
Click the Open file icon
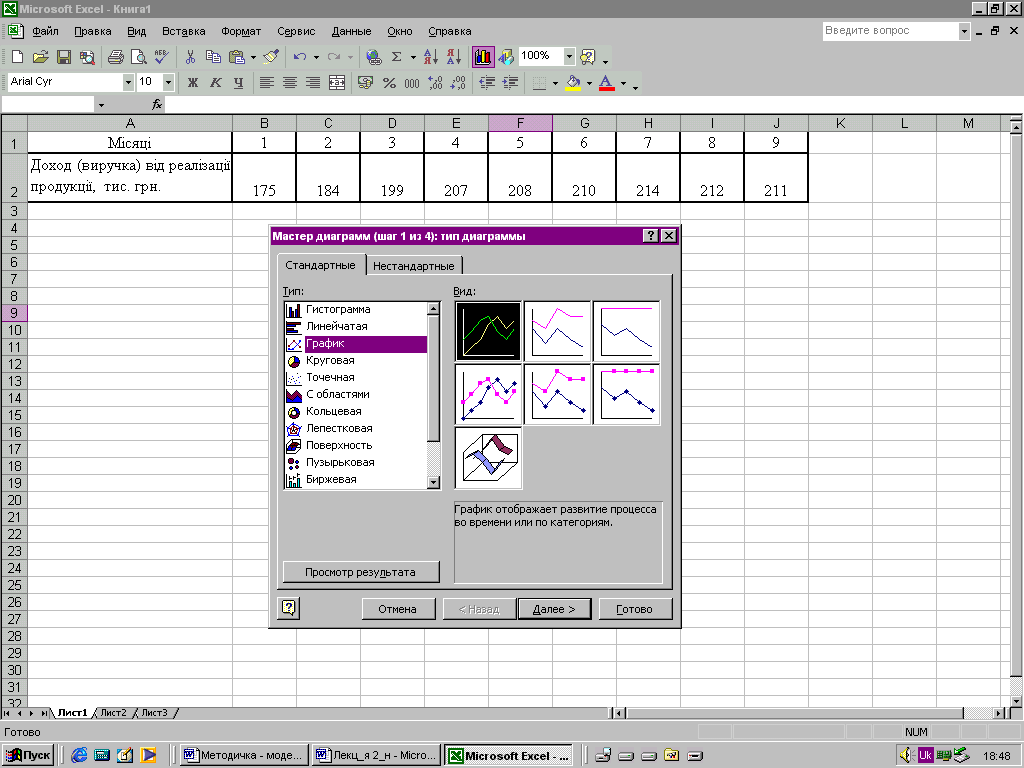click(40, 57)
